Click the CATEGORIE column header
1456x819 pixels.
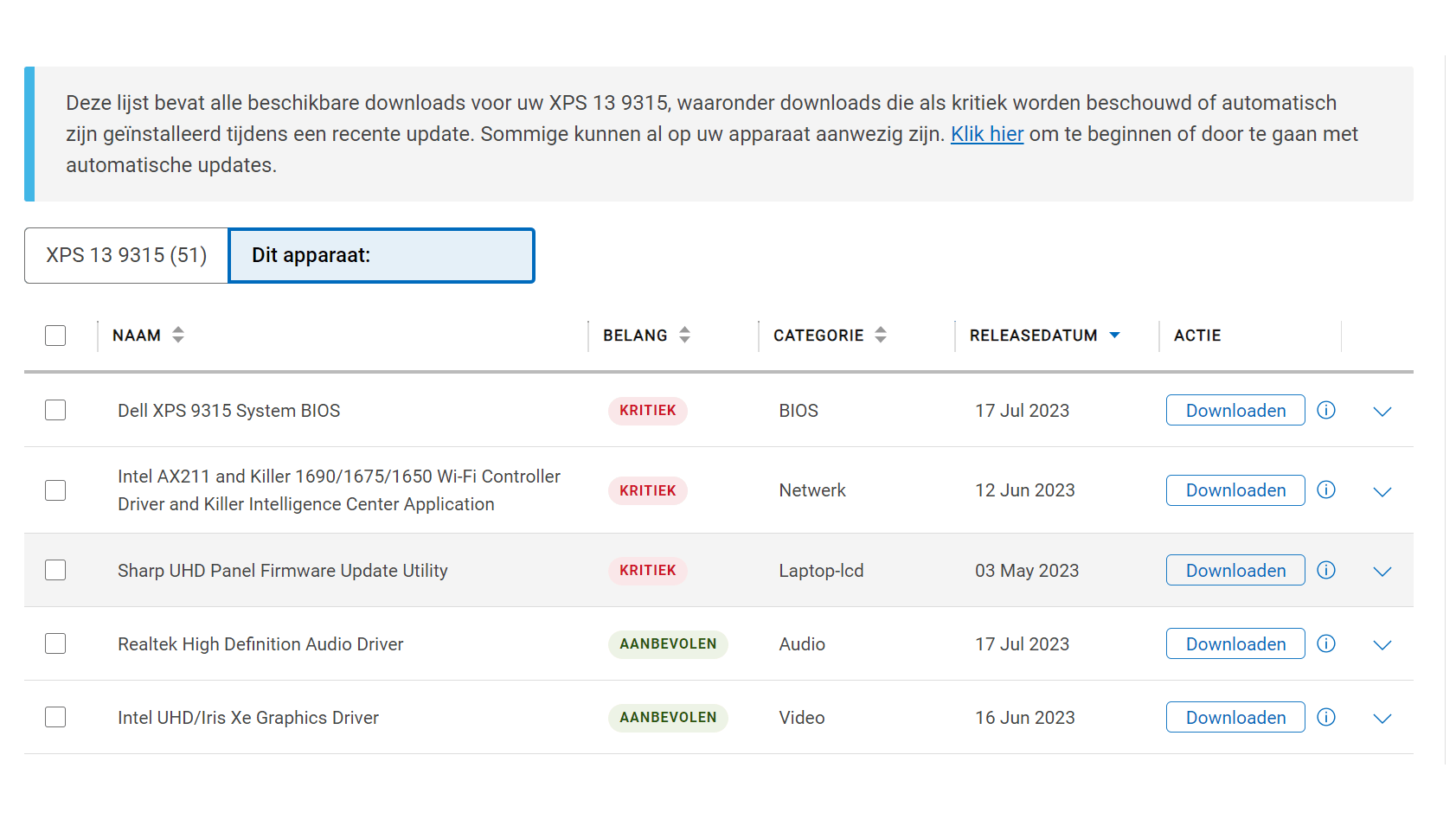point(818,335)
